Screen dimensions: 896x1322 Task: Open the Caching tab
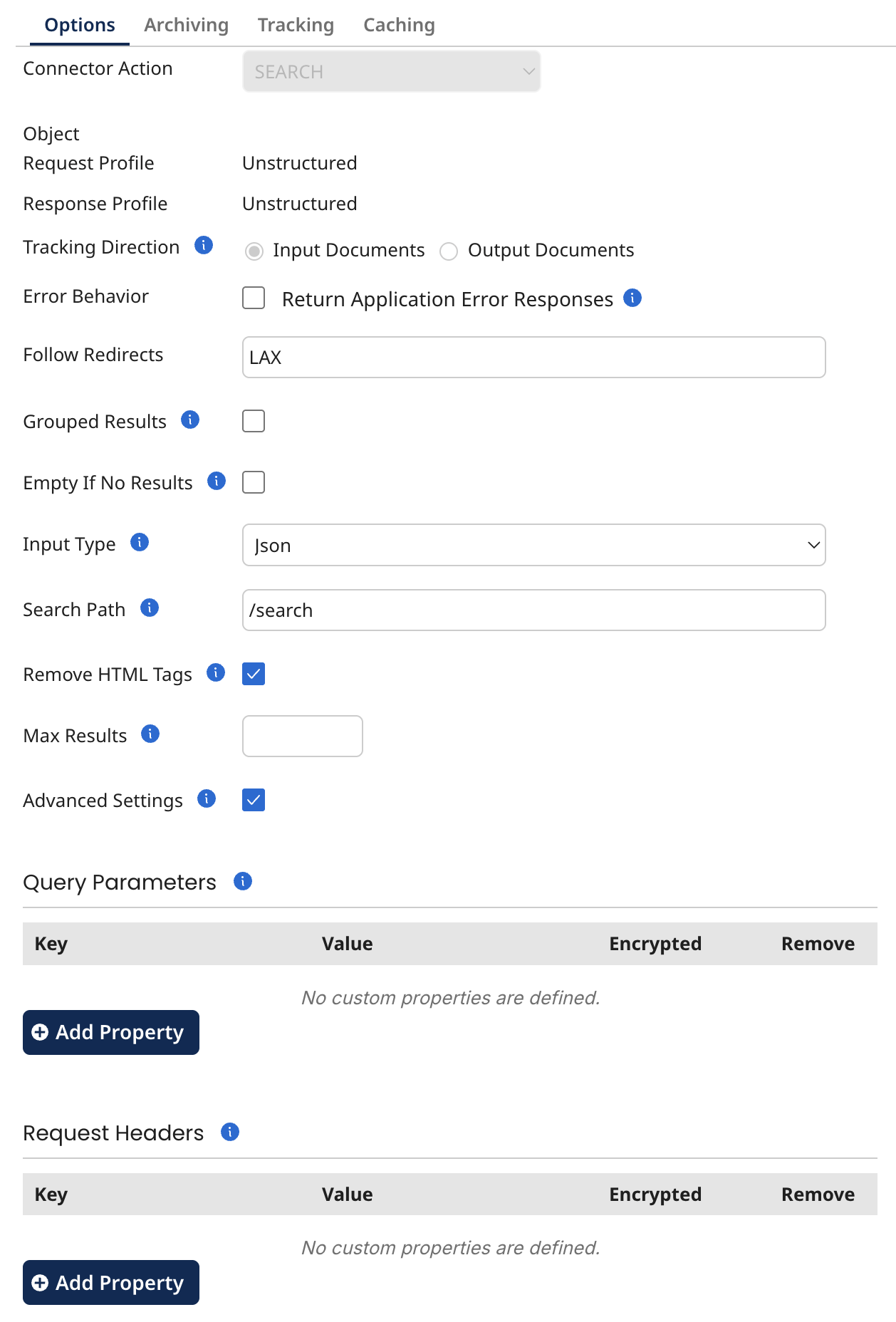tap(399, 25)
